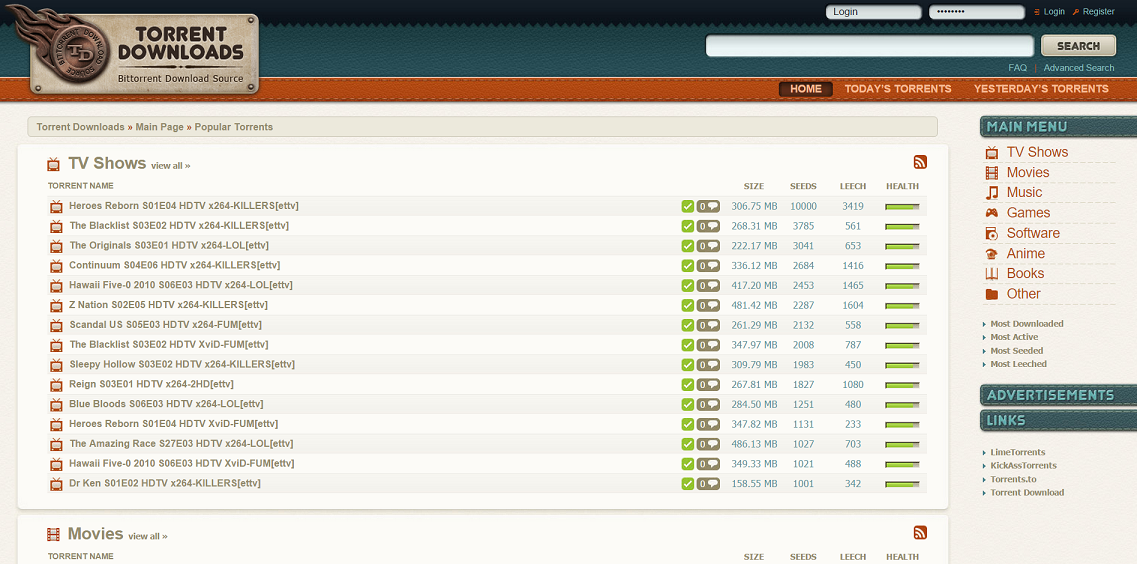This screenshot has height=564, width=1137.
Task: Click TV icon next to Dr Ken S01E02 row
Action: pyautogui.click(x=57, y=484)
